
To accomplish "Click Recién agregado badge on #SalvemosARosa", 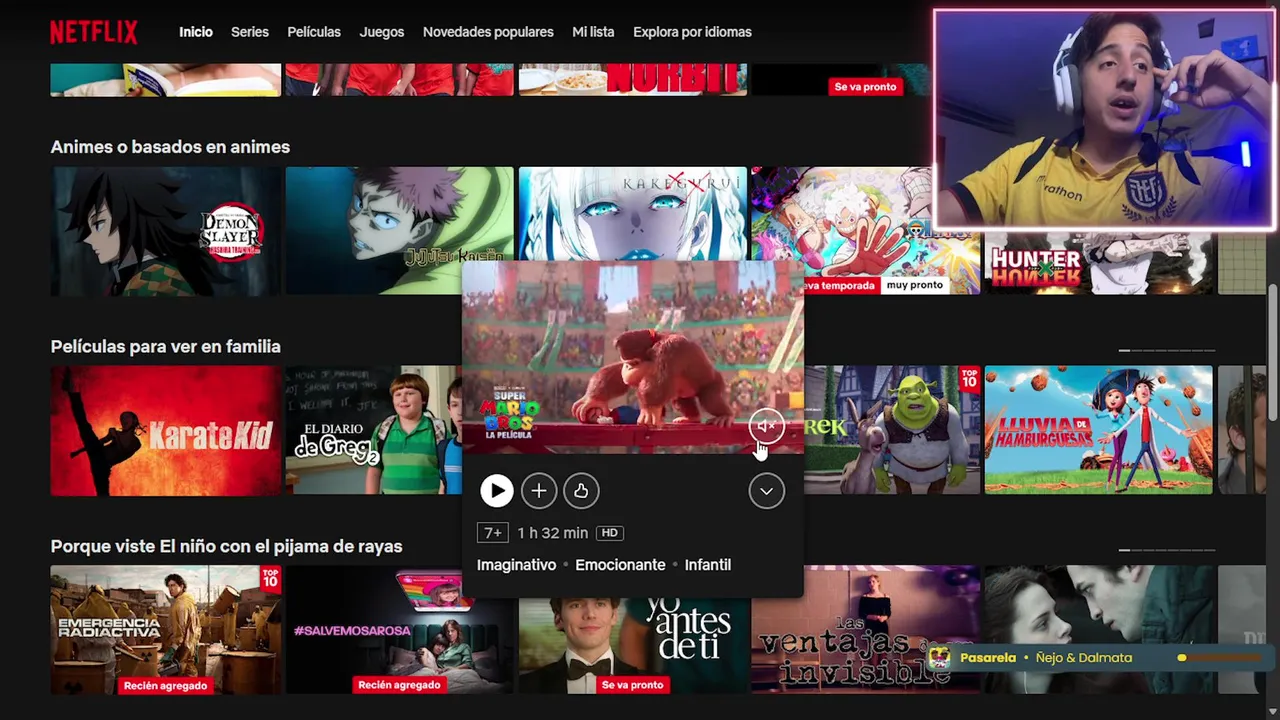I will click(399, 685).
